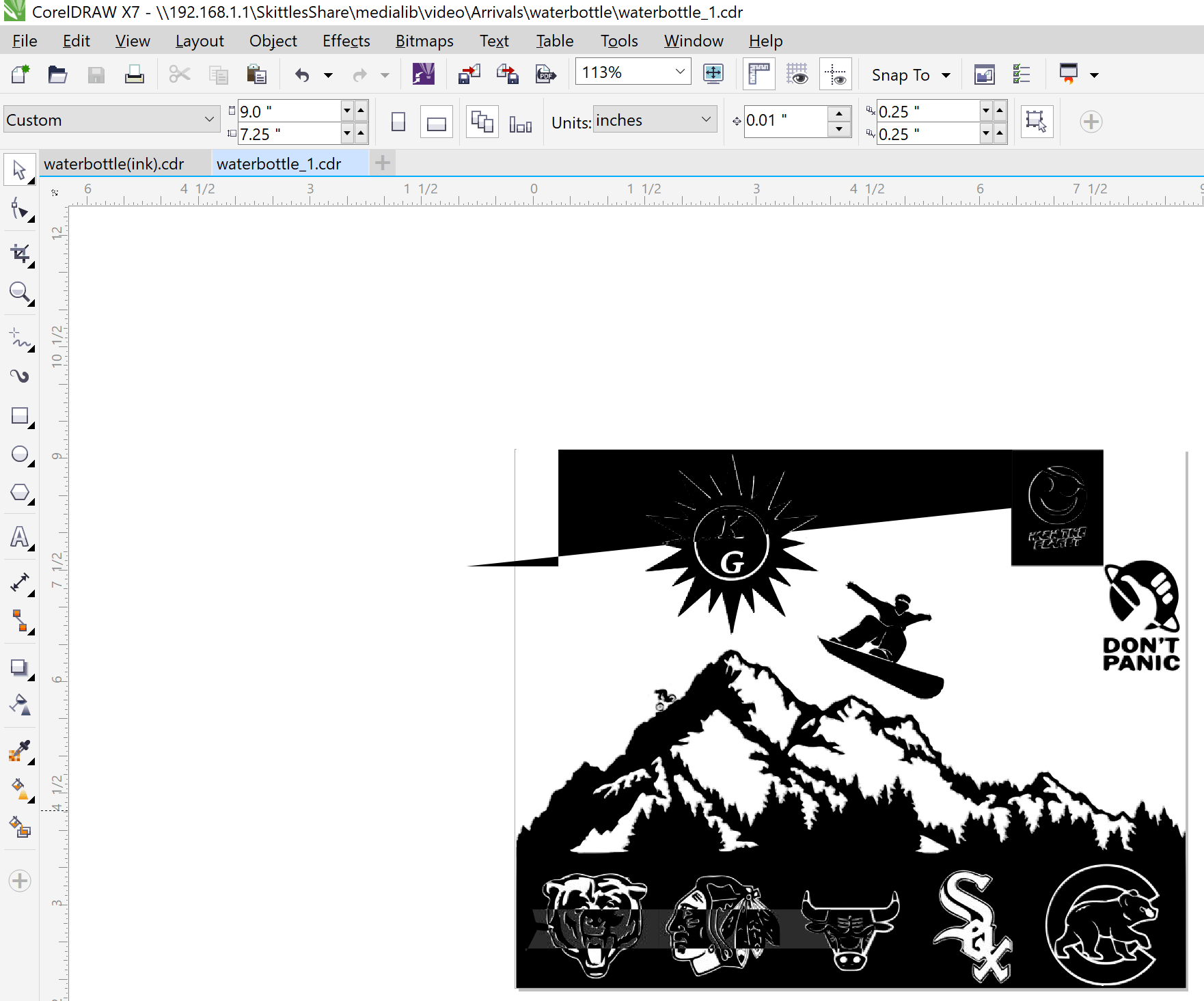
Task: Select the Shape edit tool
Action: (20, 209)
